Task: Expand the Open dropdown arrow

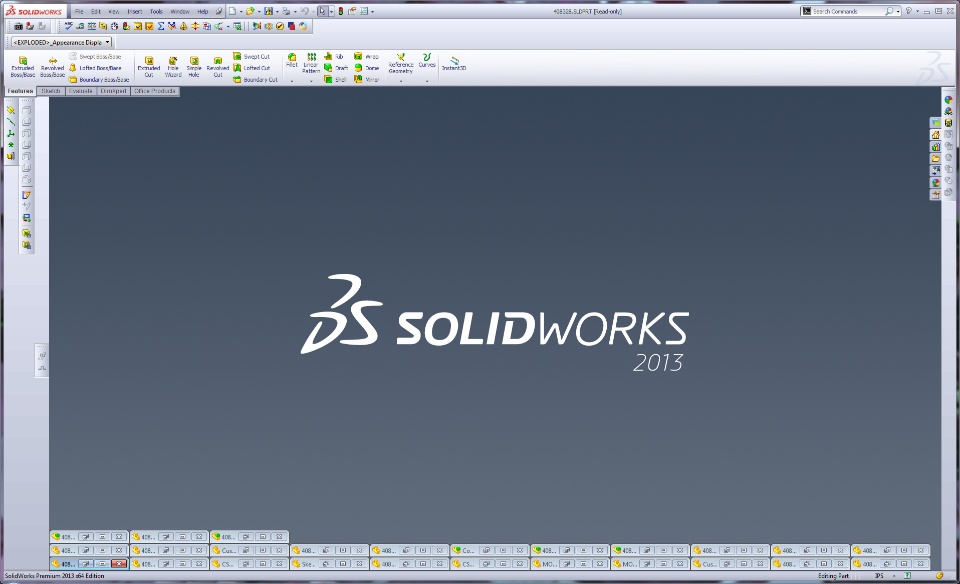Action: [259, 12]
